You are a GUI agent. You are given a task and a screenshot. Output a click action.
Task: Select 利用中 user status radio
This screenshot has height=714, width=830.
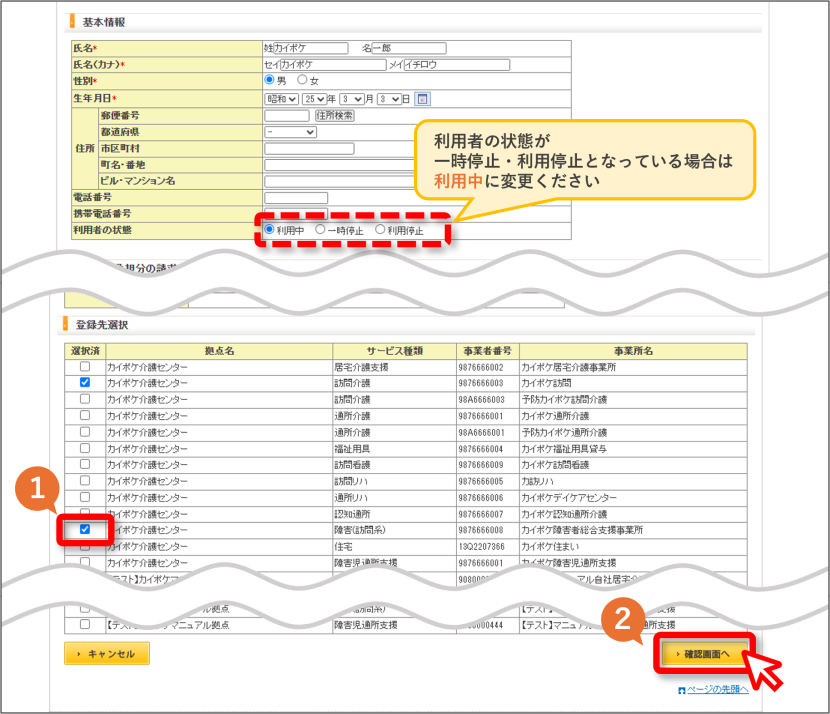[269, 230]
